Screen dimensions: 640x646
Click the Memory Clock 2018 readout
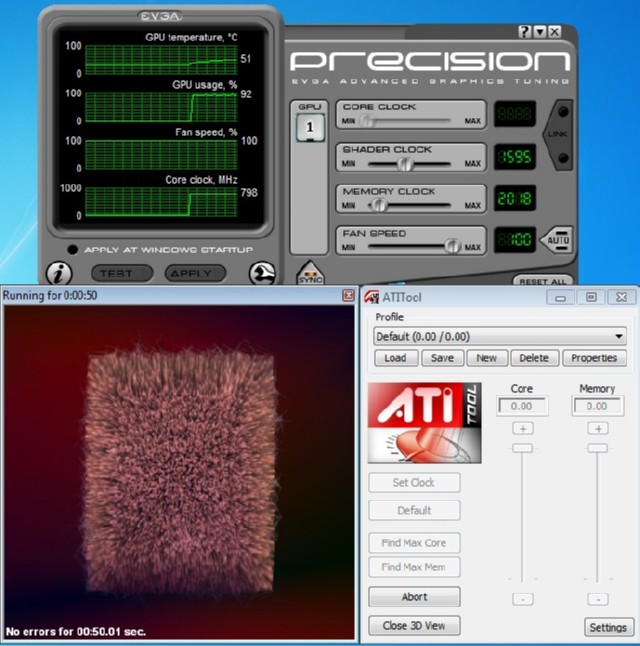pos(515,199)
